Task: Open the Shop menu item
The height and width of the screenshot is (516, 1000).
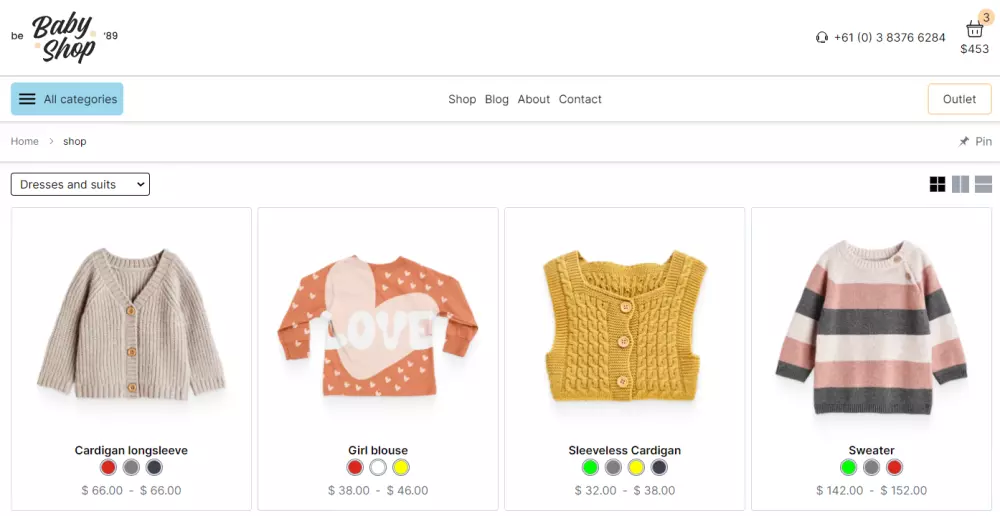Action: click(462, 99)
